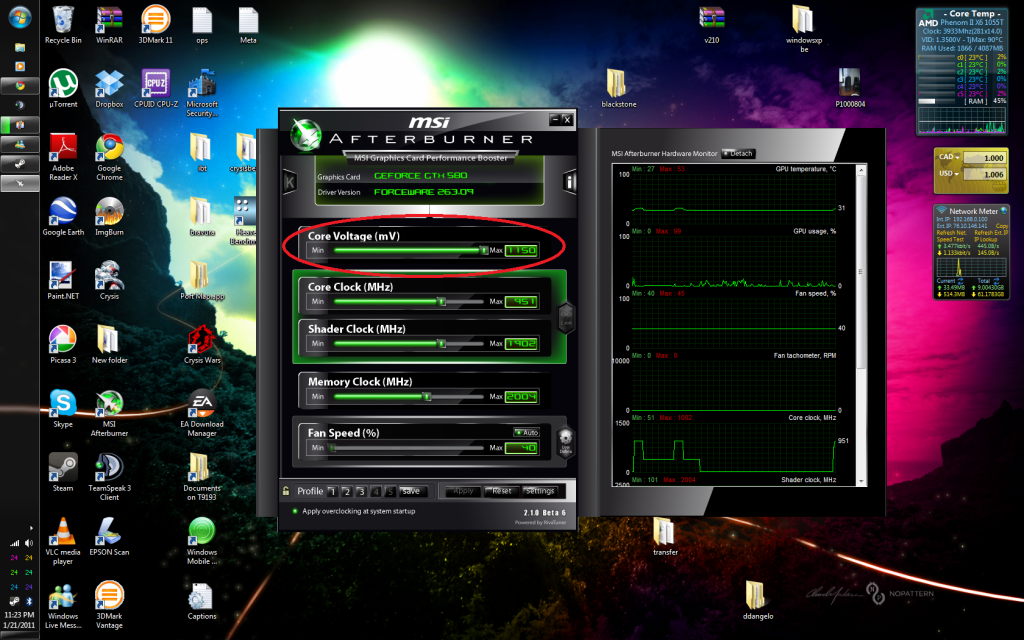
Task: Select the Crysis desktop icon
Action: [x=109, y=281]
